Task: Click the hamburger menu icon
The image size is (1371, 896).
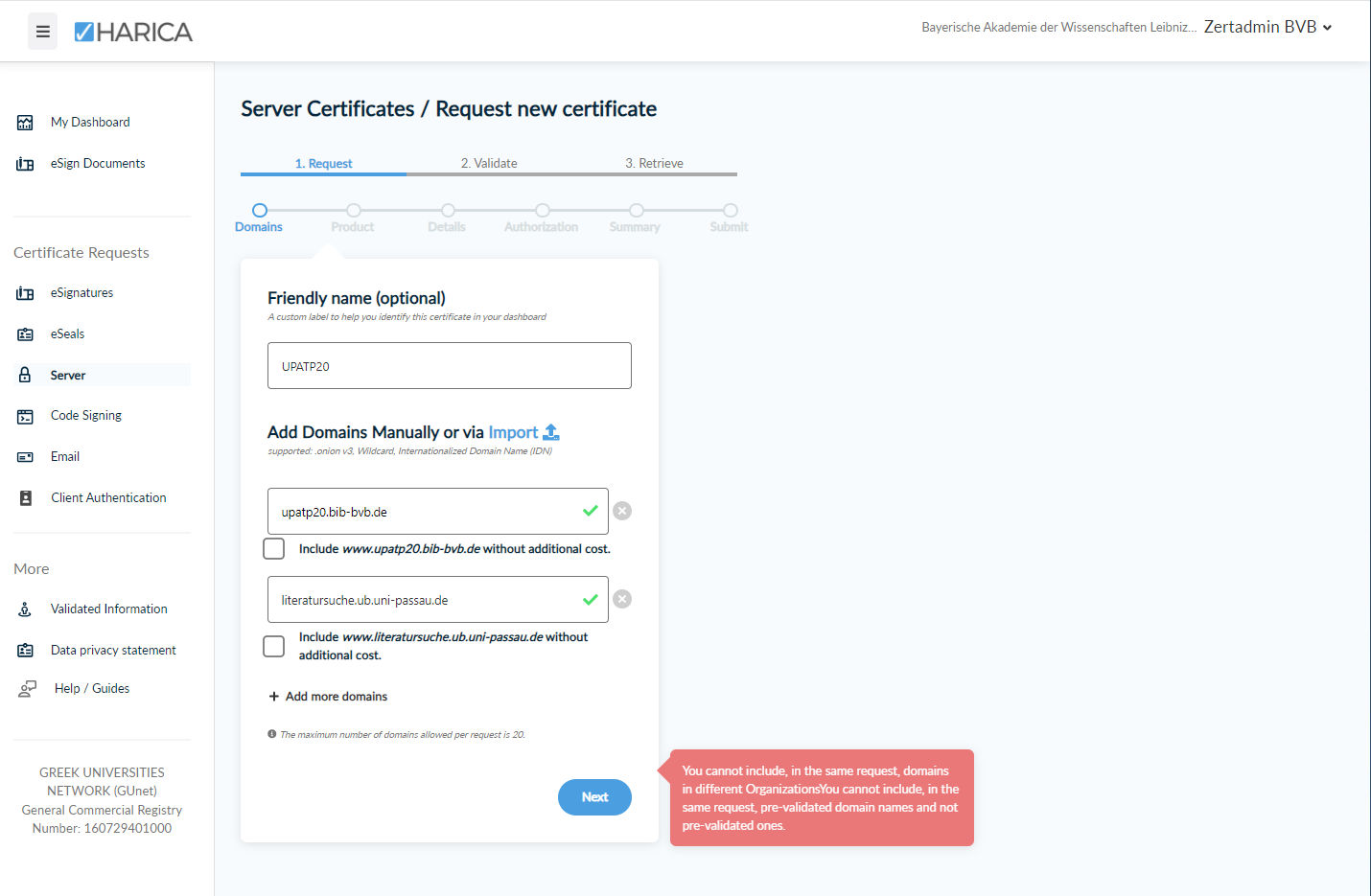Action: [x=42, y=31]
